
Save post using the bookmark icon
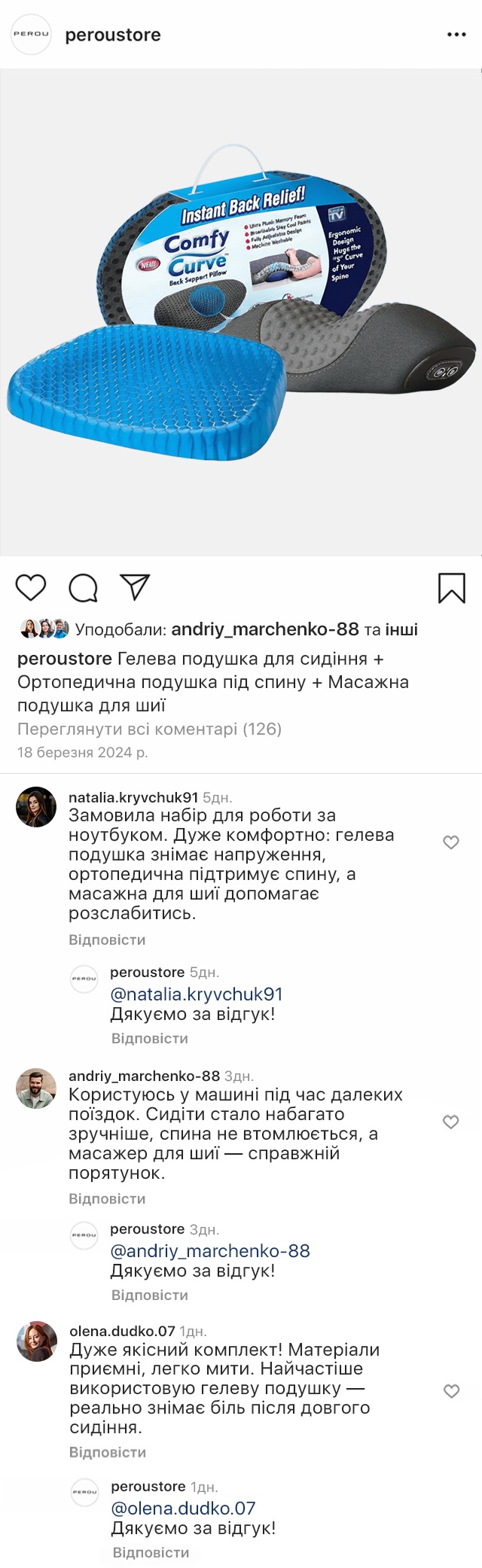tap(451, 588)
